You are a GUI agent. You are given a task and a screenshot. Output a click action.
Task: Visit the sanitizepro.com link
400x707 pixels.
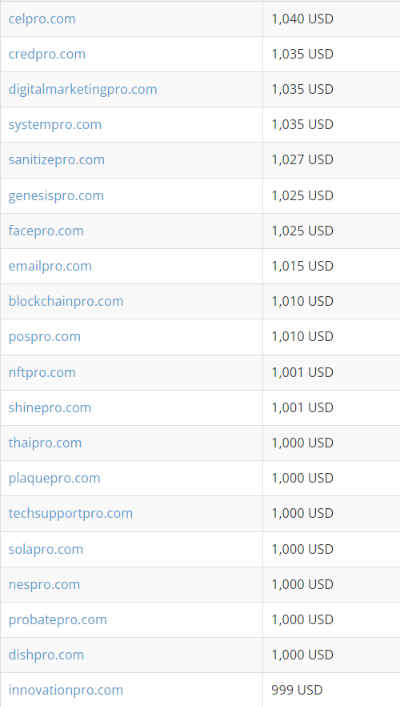coord(56,160)
